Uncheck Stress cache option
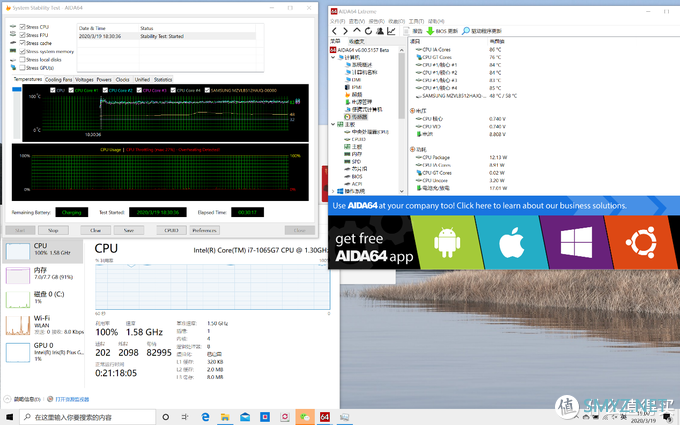680x425 pixels. point(23,43)
